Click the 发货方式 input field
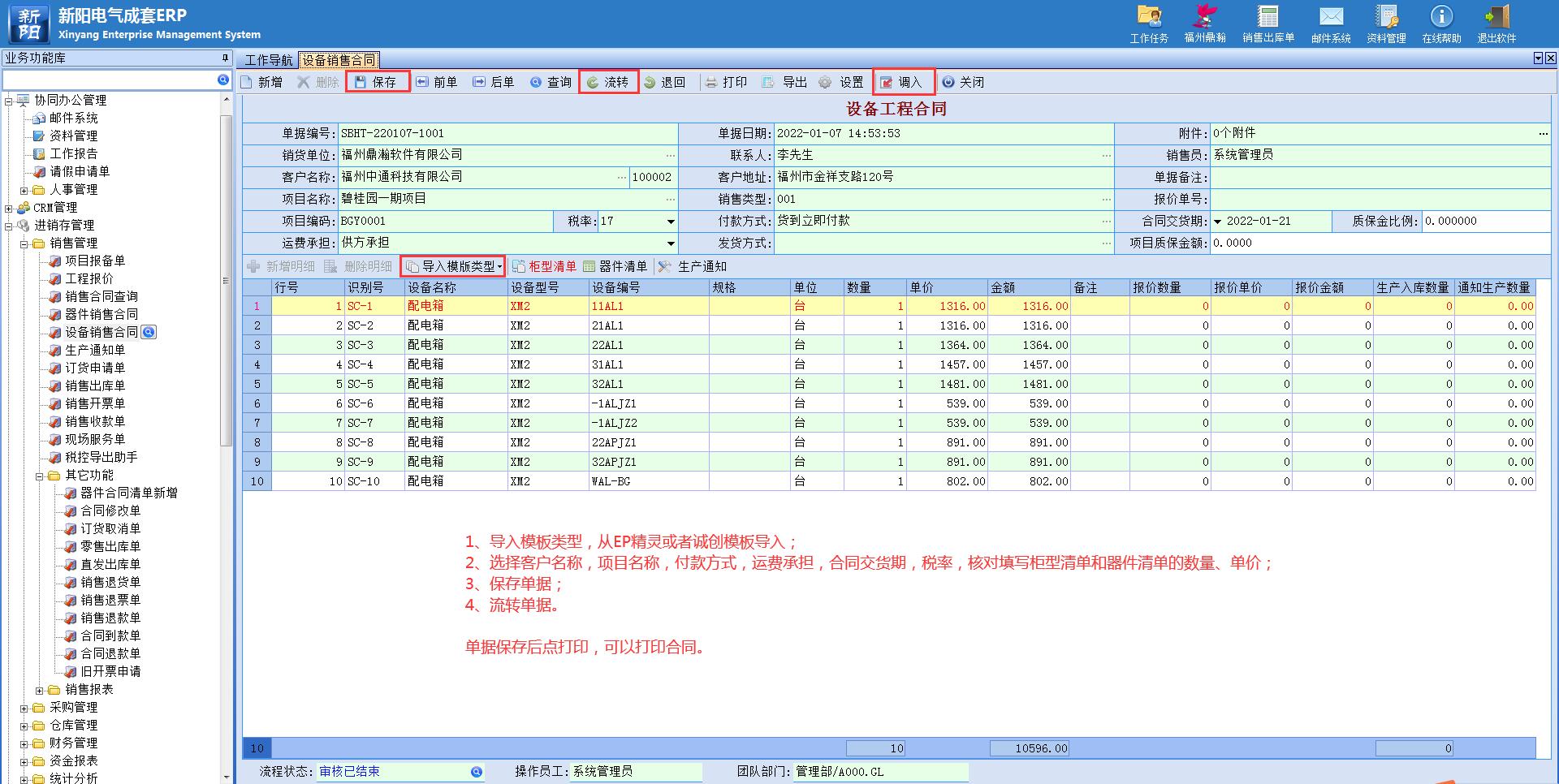 [938, 243]
